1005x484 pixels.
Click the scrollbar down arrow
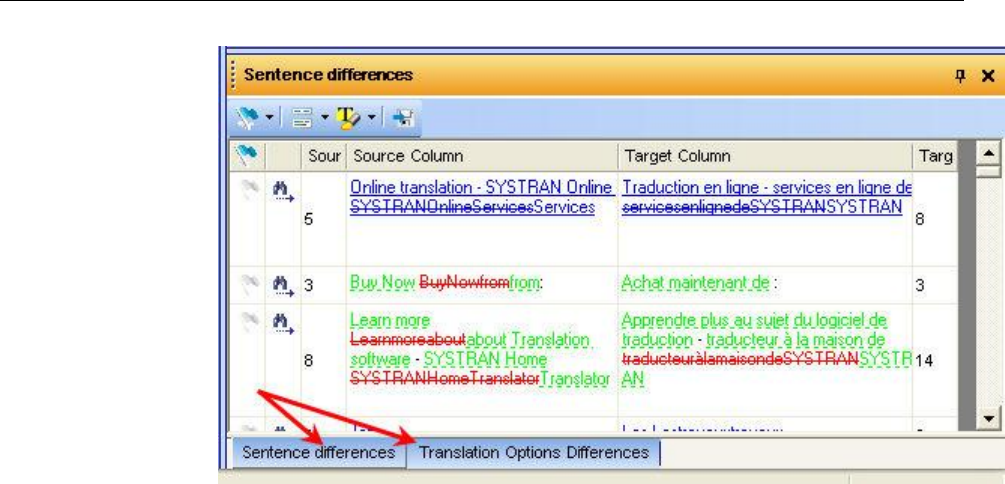click(988, 418)
